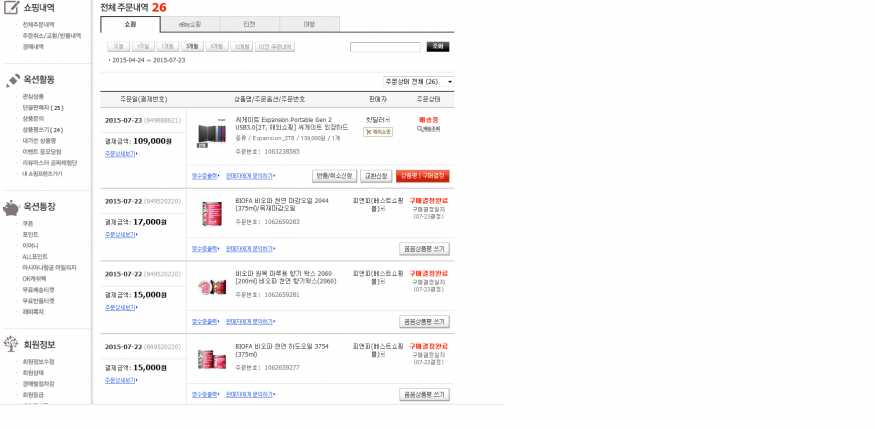Click the 회원정보 tree icon
Image resolution: width=875 pixels, height=429 pixels.
12,344
